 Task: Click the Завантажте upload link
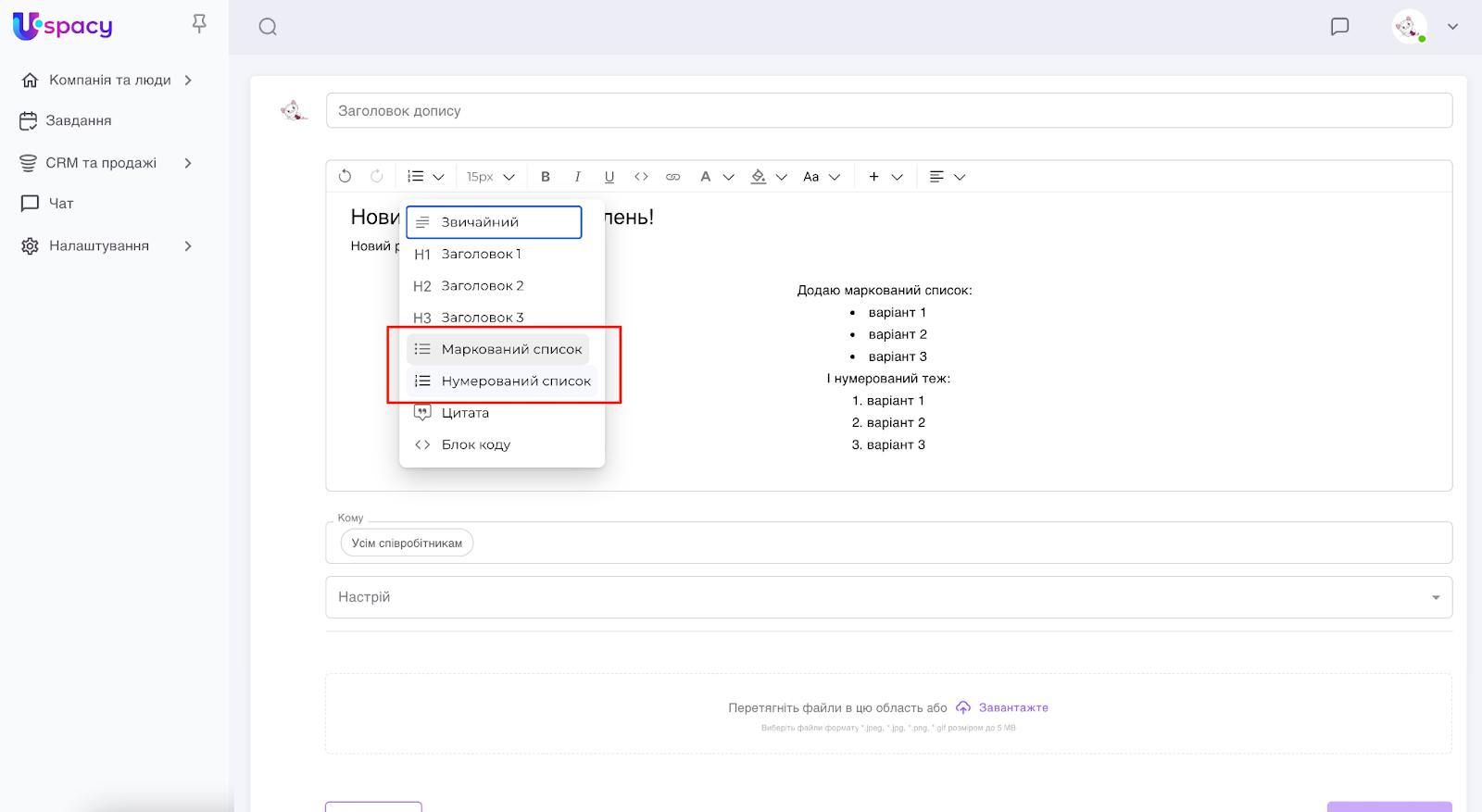coord(1012,707)
